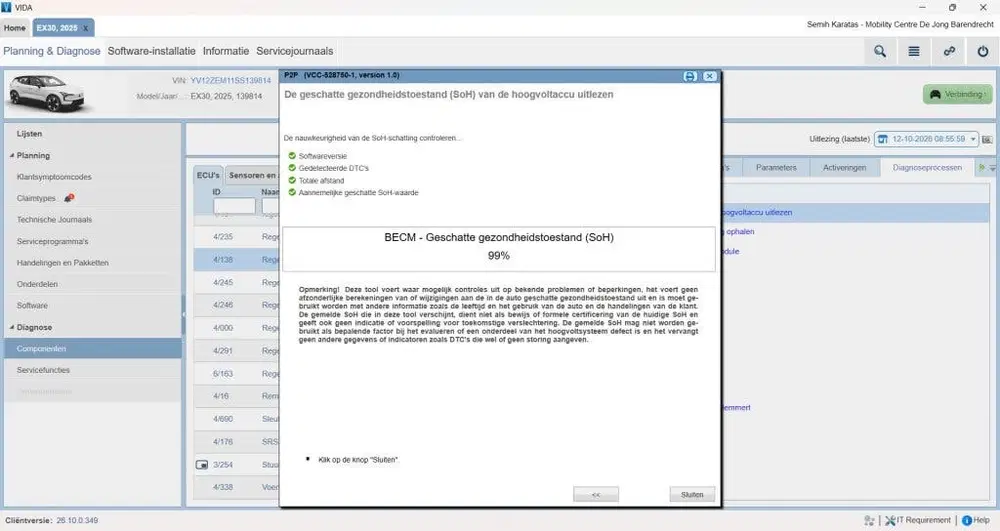
Task: Click the power logout icon
Action: click(983, 52)
